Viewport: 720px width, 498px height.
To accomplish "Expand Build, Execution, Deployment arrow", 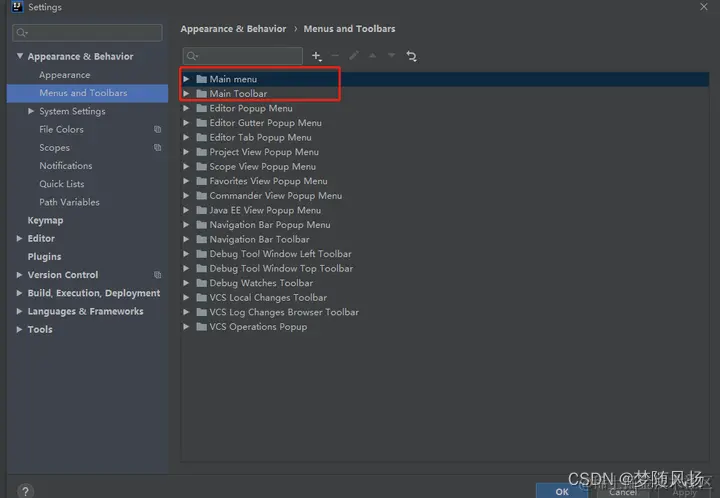I will tap(19, 293).
